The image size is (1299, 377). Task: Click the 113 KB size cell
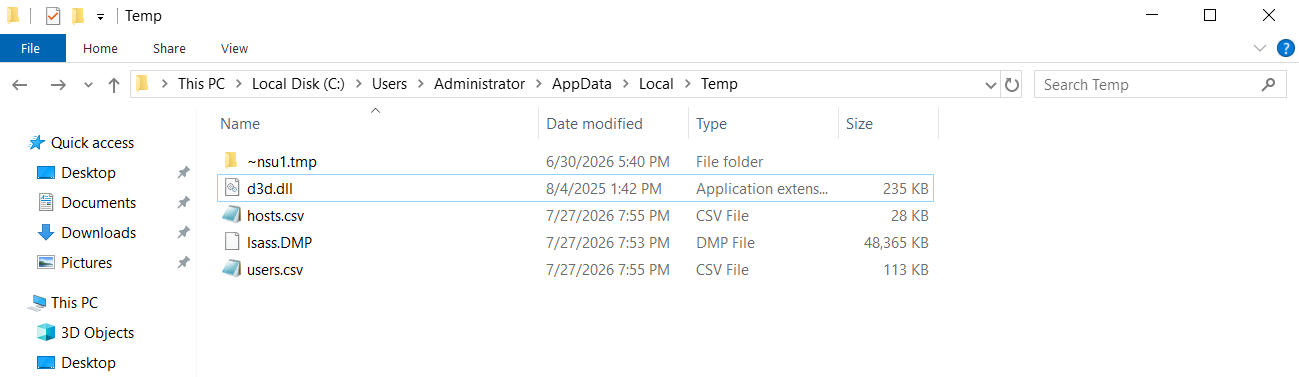(907, 270)
